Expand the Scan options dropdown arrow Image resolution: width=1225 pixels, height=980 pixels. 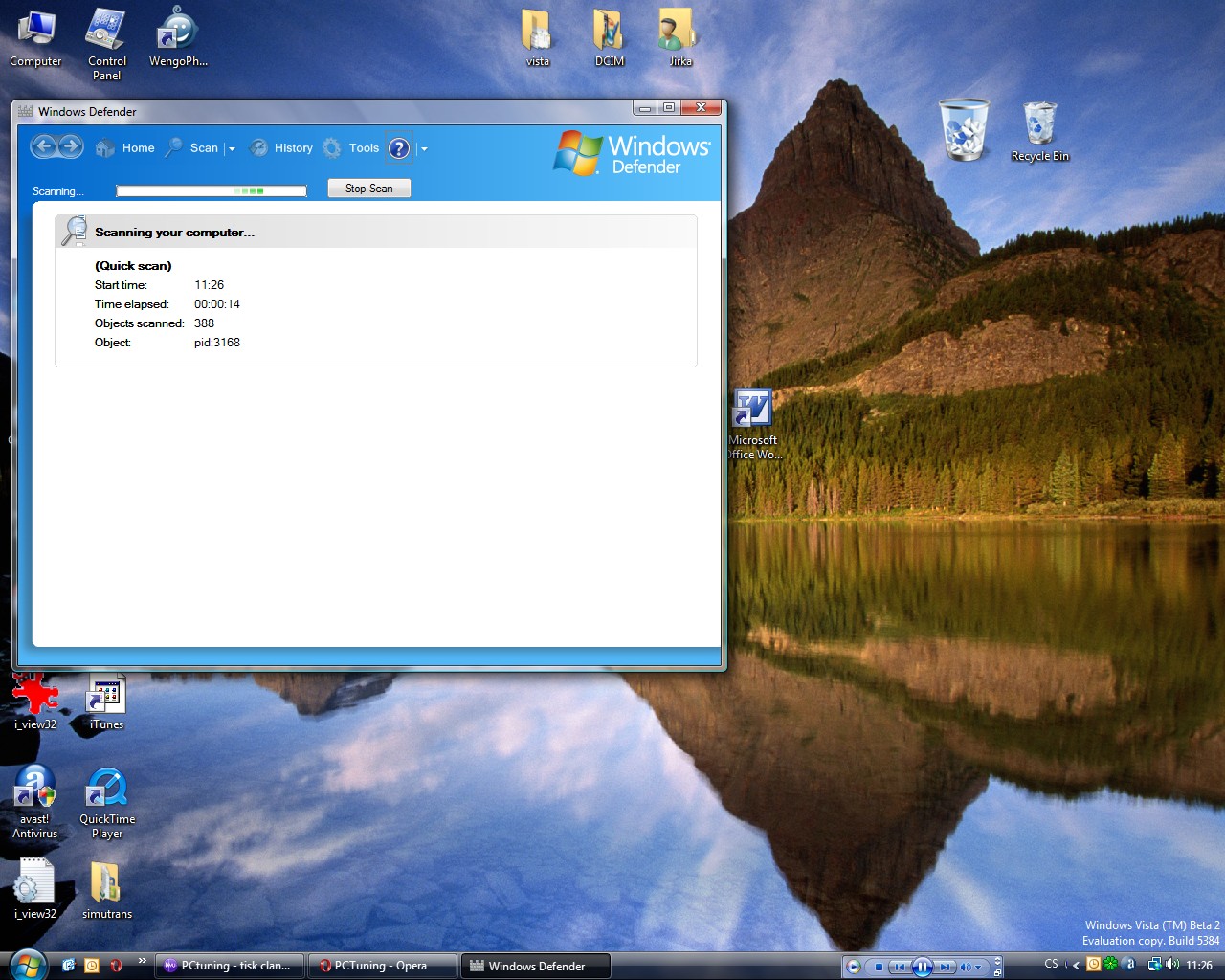232,149
